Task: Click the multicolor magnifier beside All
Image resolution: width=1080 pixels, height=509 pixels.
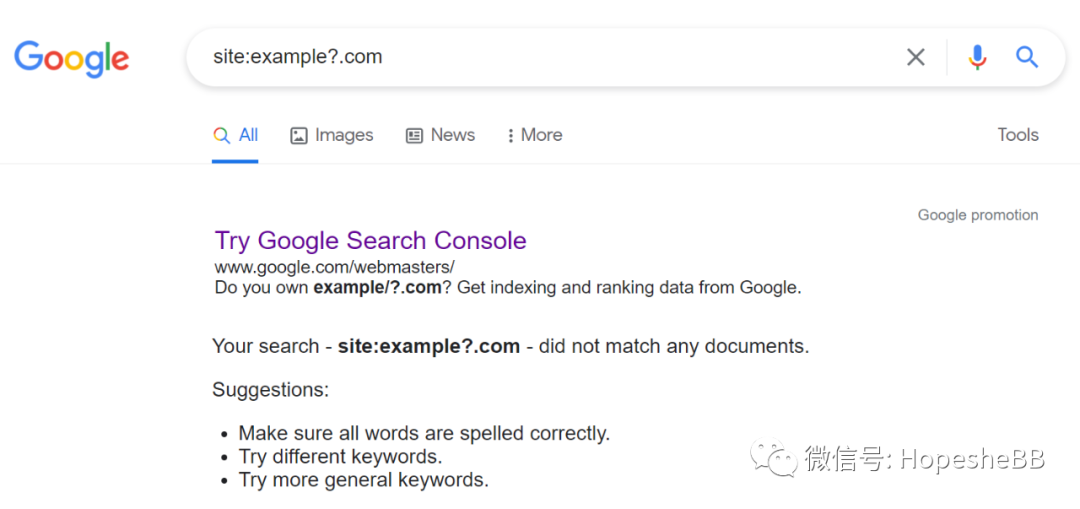Action: tap(222, 135)
